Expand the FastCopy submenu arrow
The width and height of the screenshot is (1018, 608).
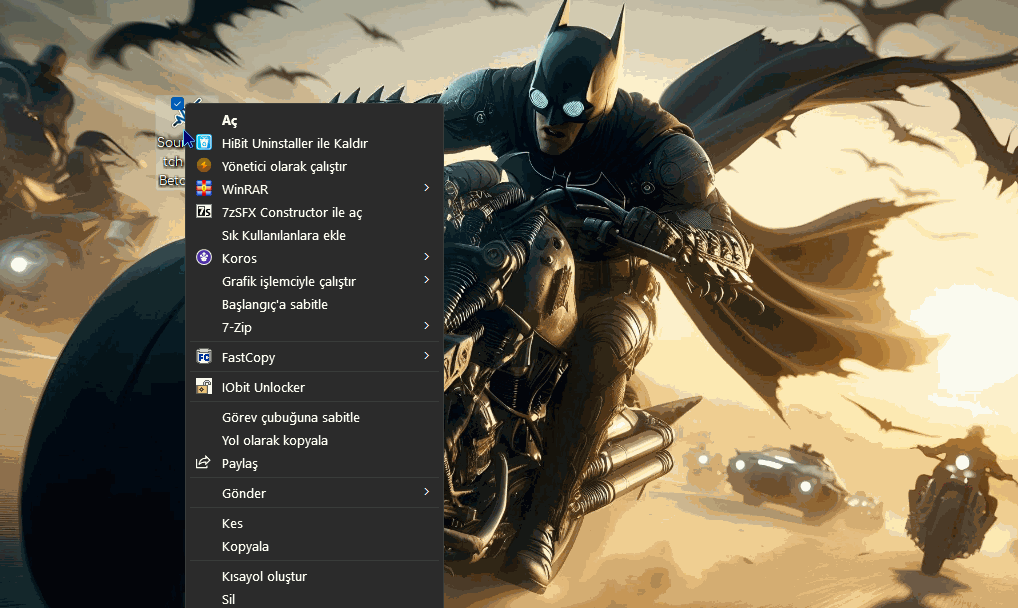[427, 356]
